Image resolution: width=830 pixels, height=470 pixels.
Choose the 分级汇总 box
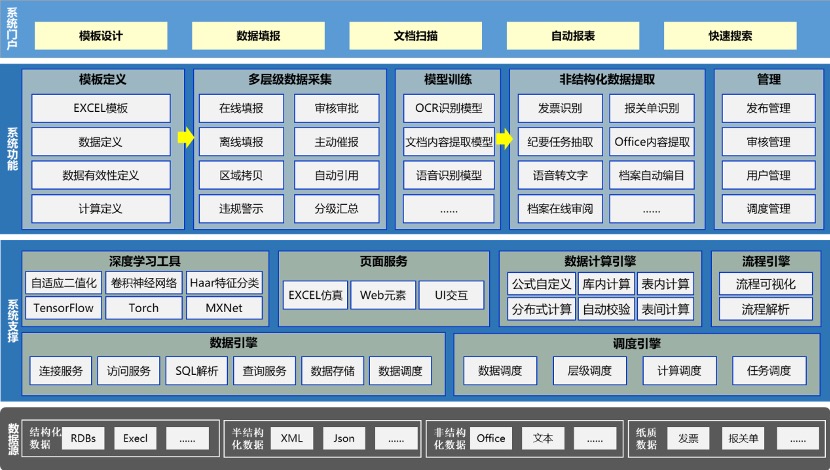click(337, 209)
